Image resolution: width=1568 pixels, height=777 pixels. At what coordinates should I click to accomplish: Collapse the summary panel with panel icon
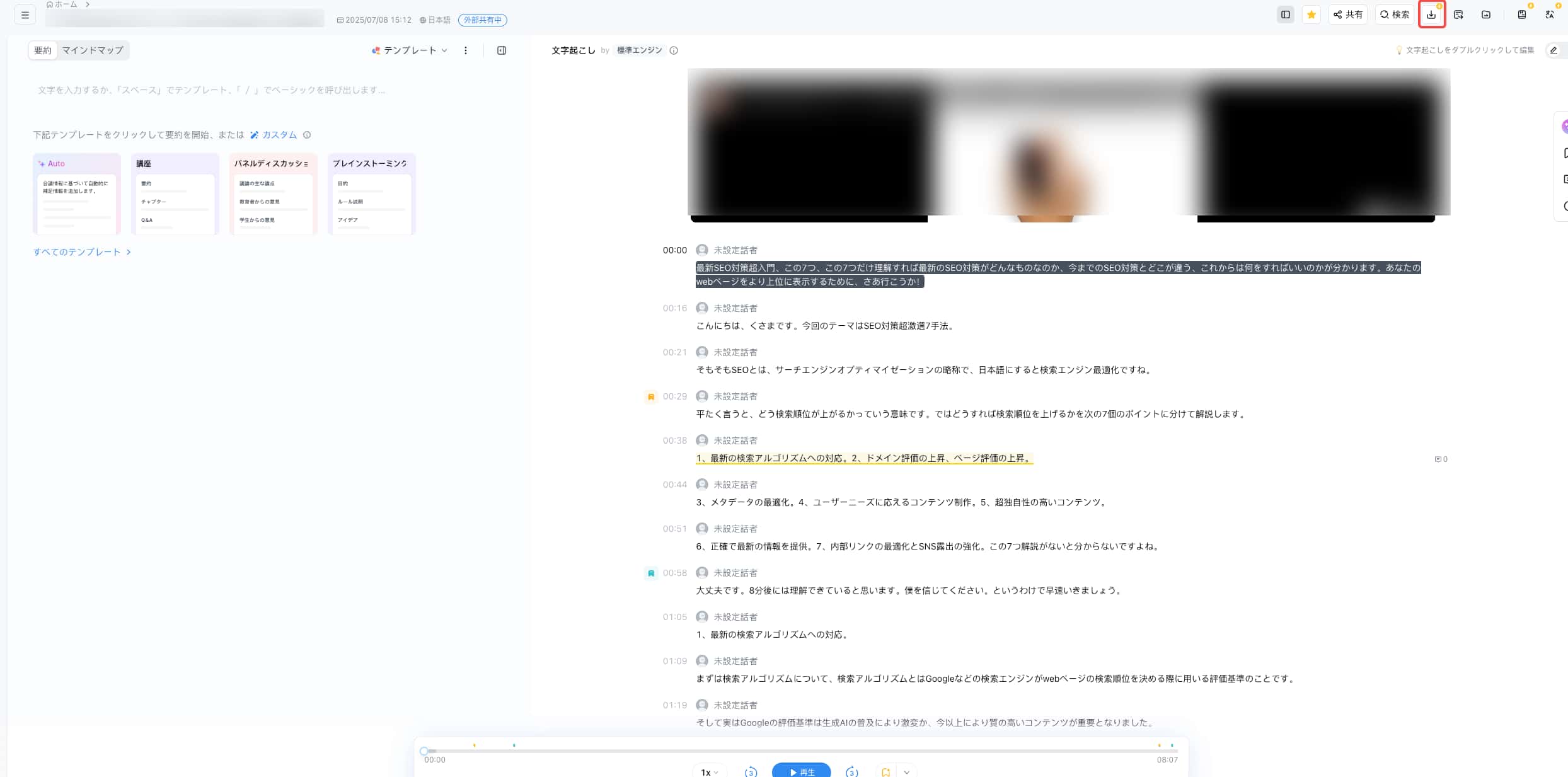pos(502,50)
